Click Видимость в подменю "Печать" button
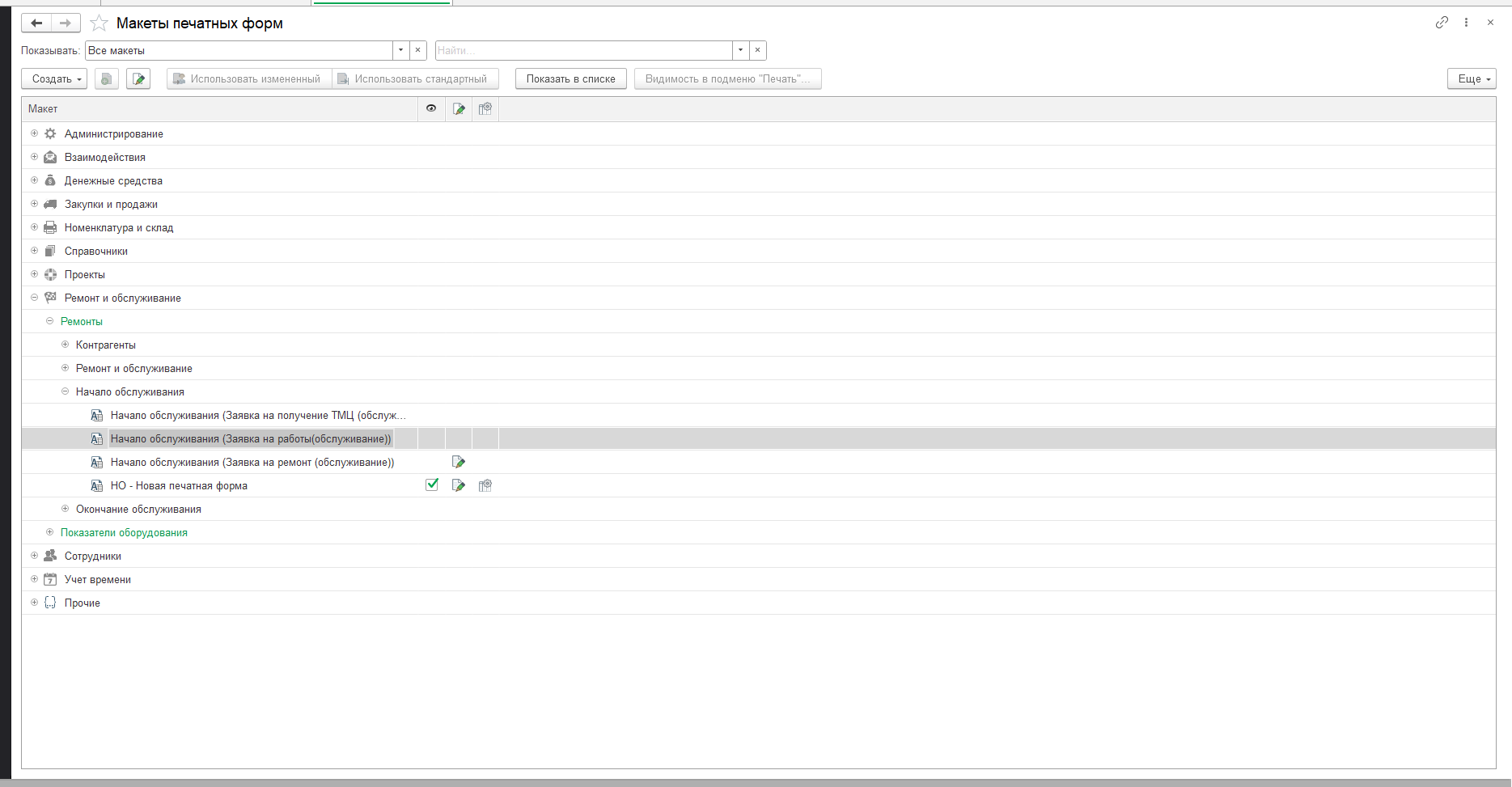 (x=728, y=79)
